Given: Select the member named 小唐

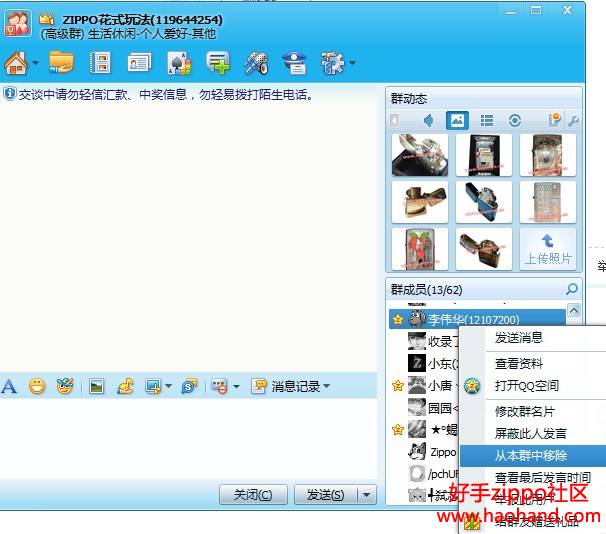Looking at the screenshot, I should (424, 386).
